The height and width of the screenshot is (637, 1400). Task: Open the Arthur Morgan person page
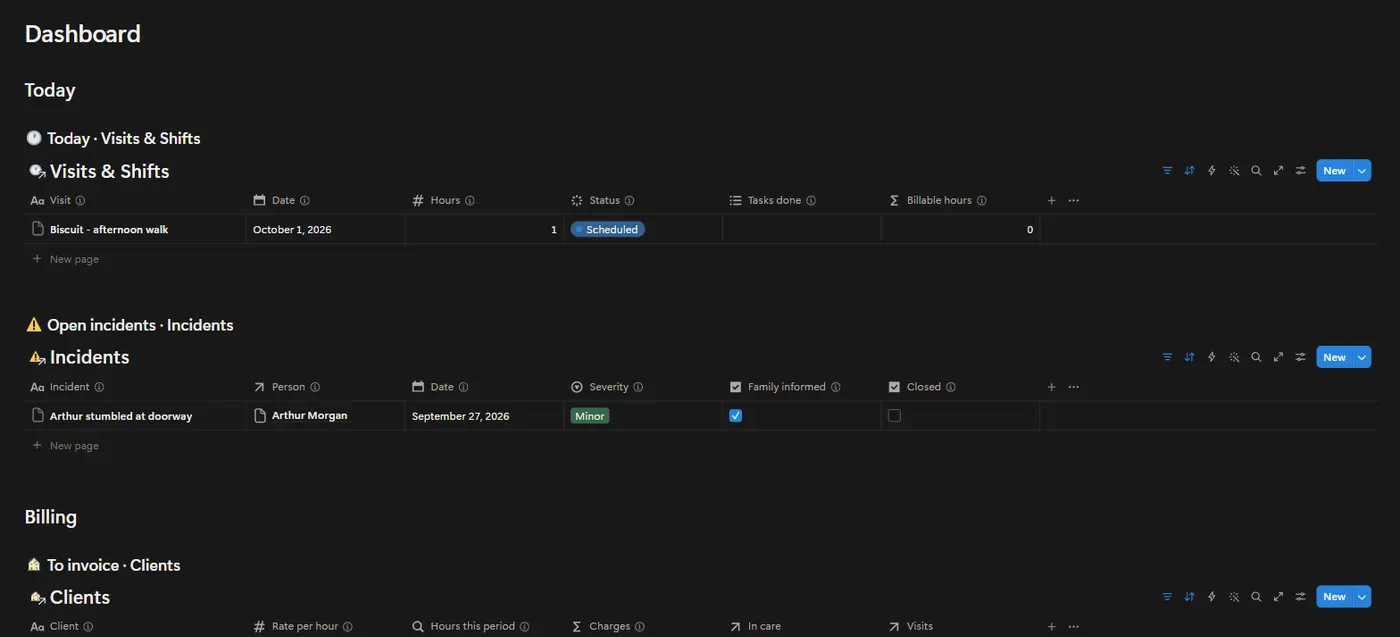click(x=301, y=415)
